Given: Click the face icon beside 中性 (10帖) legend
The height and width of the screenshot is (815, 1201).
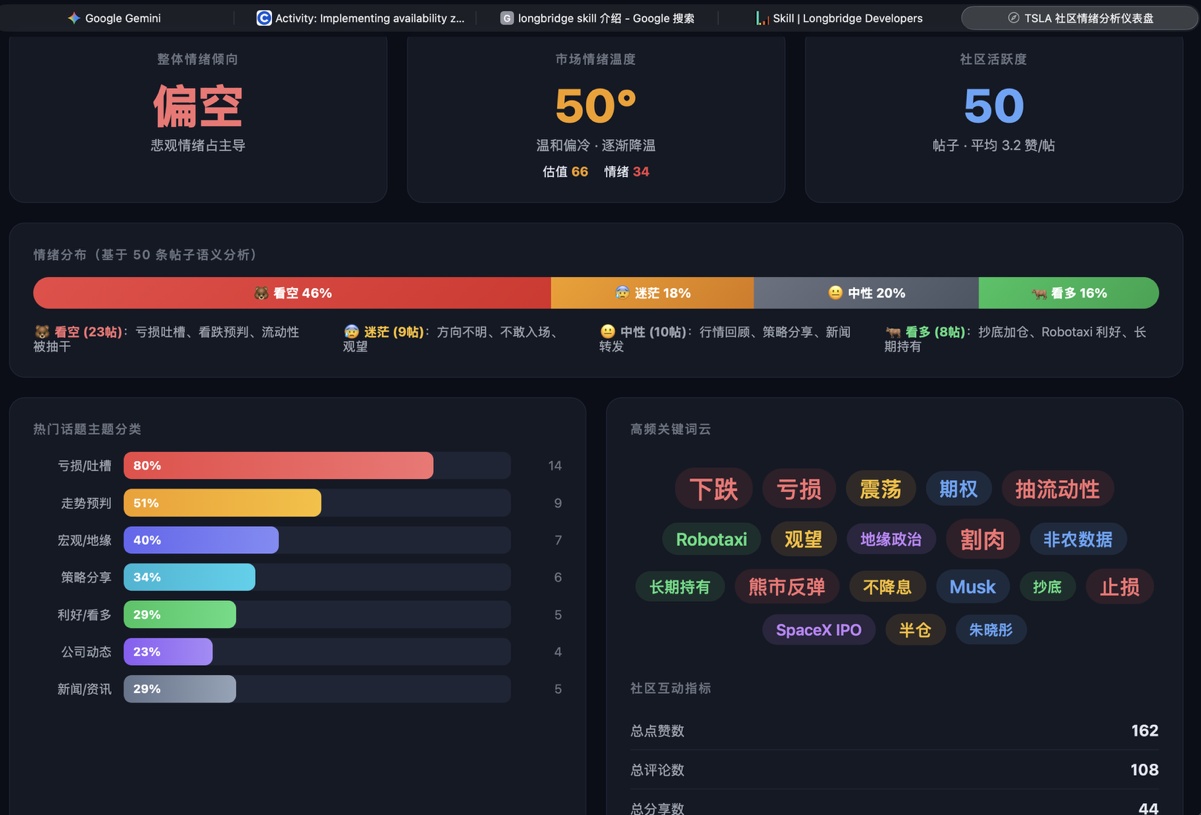Looking at the screenshot, I should click(x=608, y=332).
